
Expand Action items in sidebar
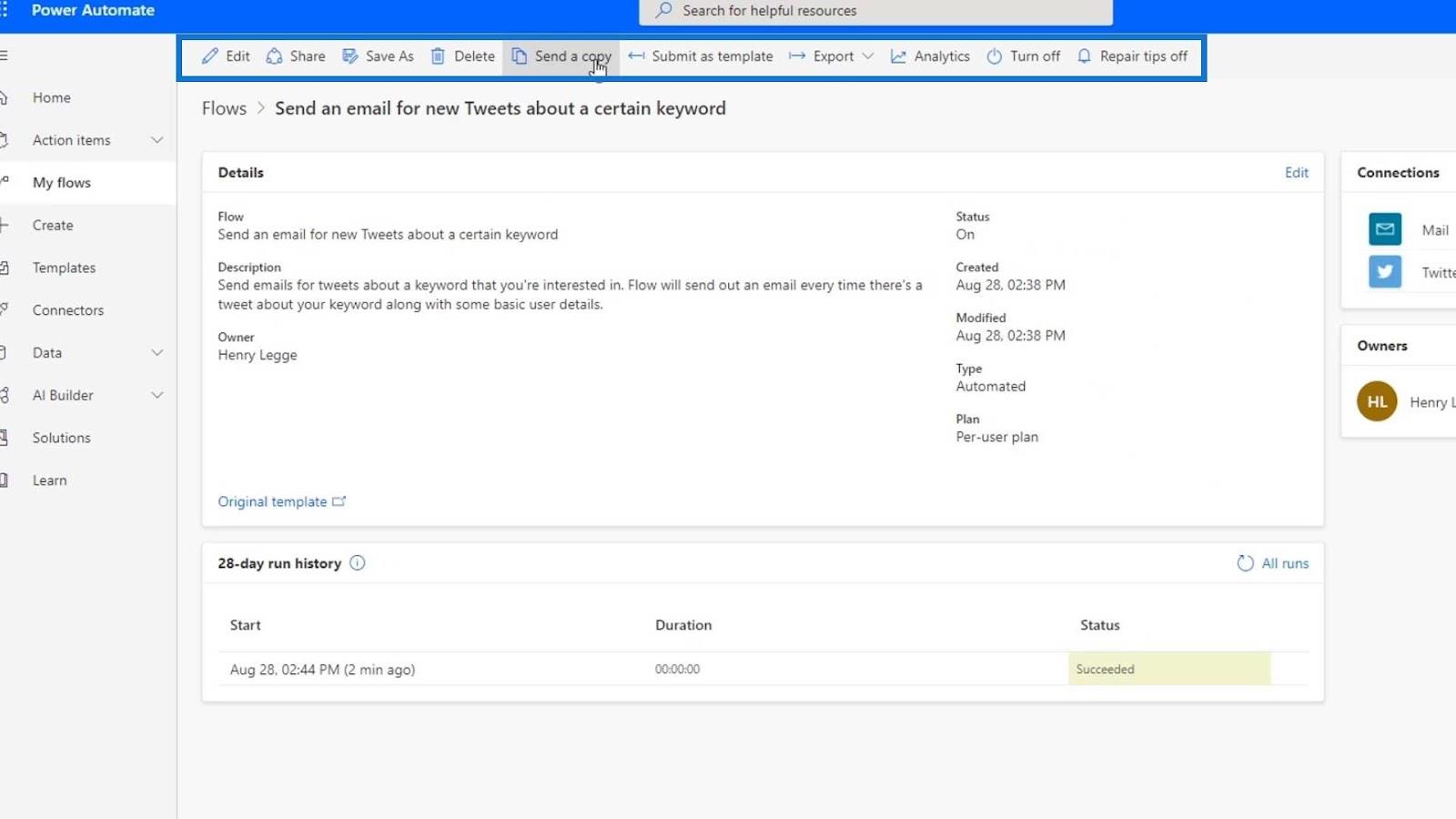tap(157, 140)
